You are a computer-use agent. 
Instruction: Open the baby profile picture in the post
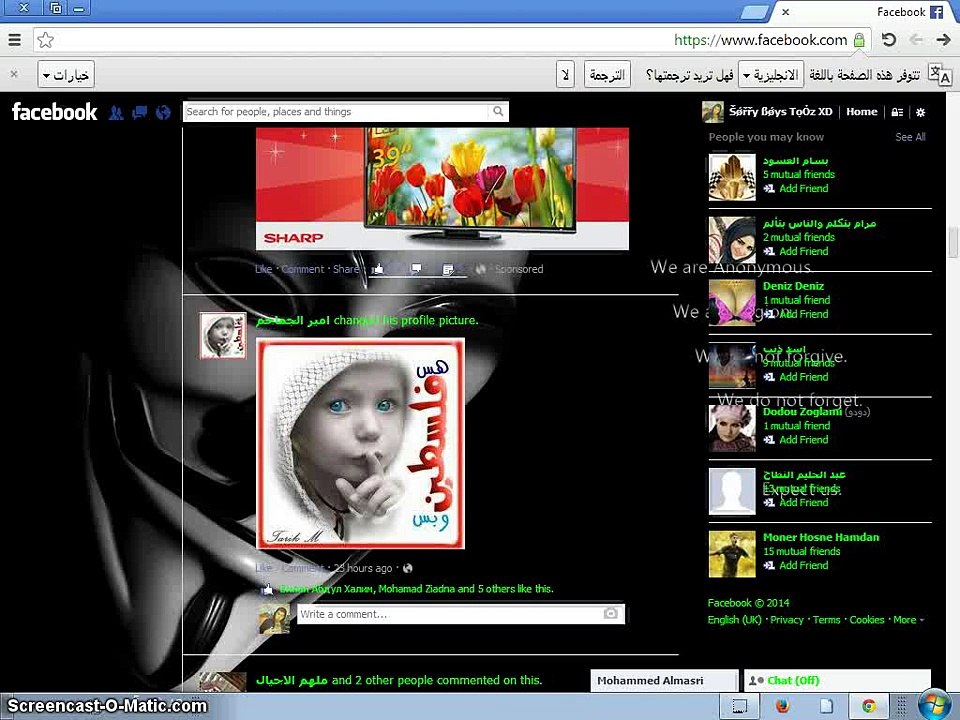(x=361, y=443)
